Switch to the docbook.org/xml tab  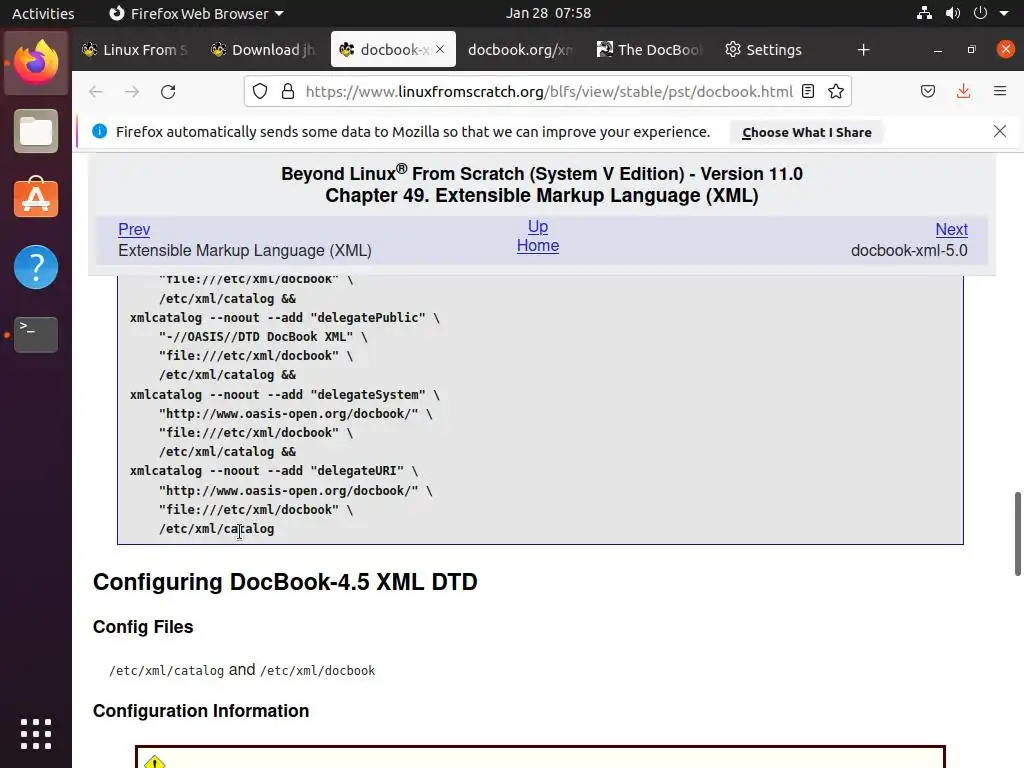[521, 50]
